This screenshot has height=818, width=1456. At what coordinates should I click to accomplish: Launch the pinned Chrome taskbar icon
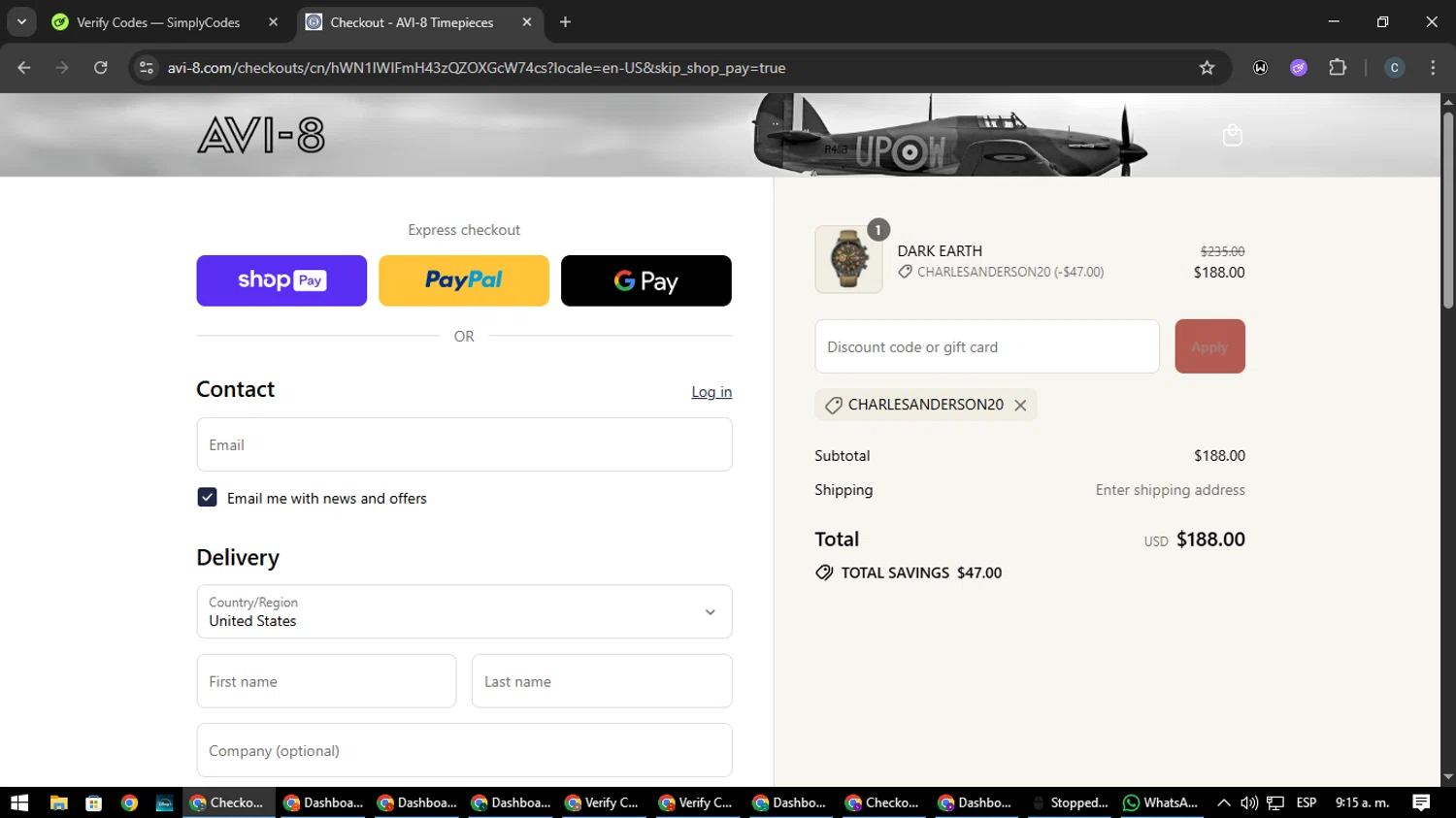coord(129,802)
